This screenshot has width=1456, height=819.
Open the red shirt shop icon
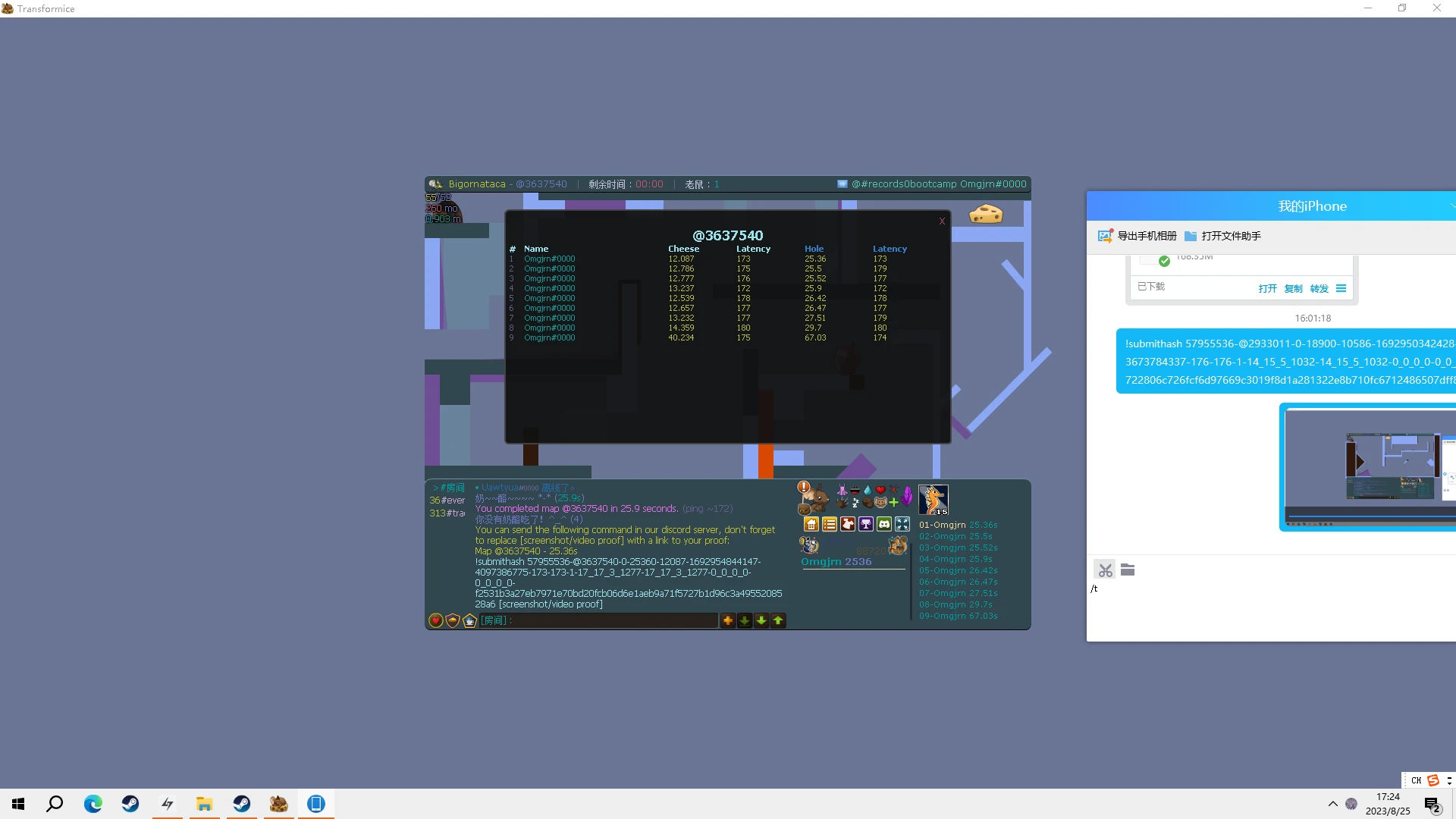pos(848,524)
